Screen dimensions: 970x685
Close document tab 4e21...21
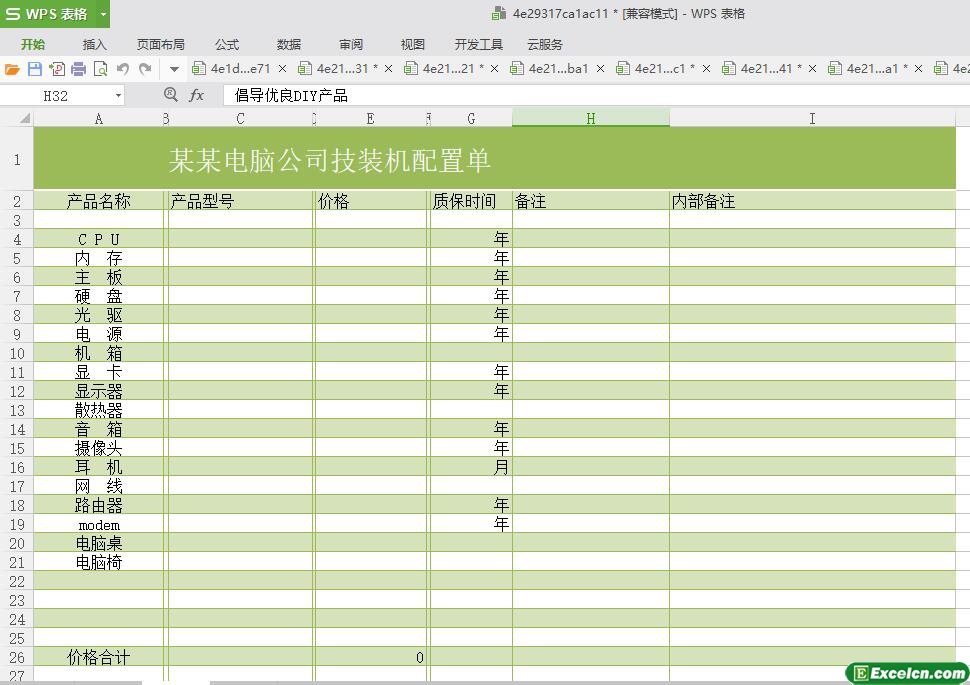[x=494, y=69]
